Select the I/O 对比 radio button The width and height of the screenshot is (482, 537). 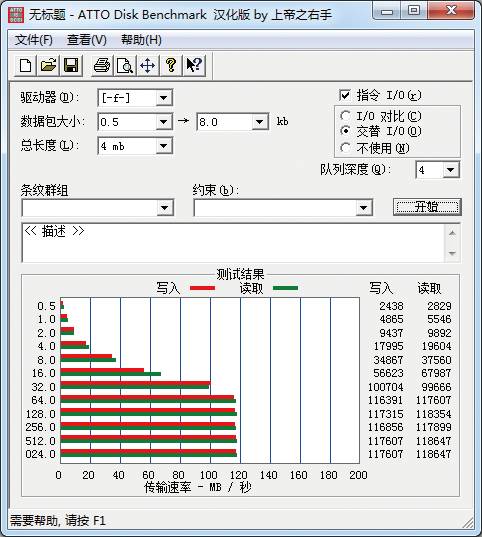tap(345, 116)
